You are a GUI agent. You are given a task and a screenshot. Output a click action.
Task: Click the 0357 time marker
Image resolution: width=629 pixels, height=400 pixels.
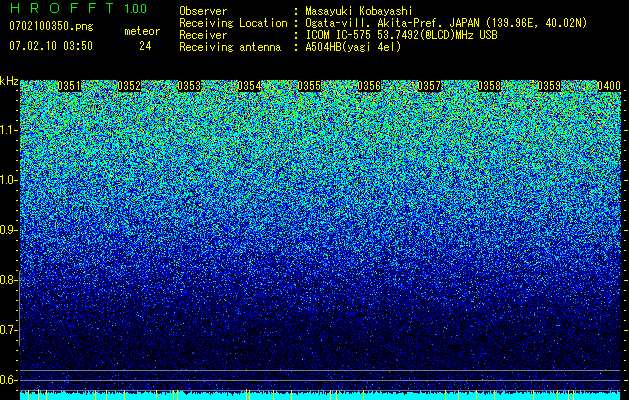pos(429,86)
